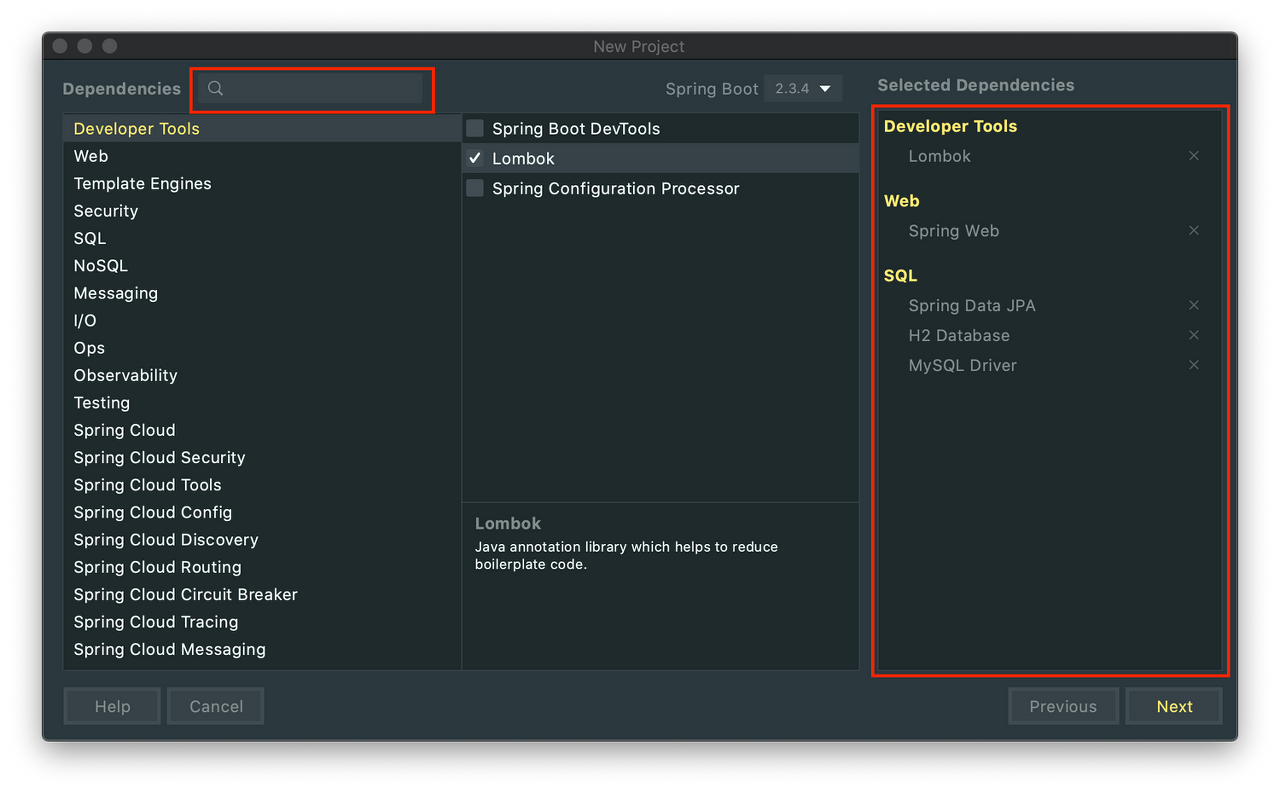Image resolution: width=1280 pixels, height=793 pixels.
Task: Open the Spring Boot version dropdown
Action: point(803,89)
